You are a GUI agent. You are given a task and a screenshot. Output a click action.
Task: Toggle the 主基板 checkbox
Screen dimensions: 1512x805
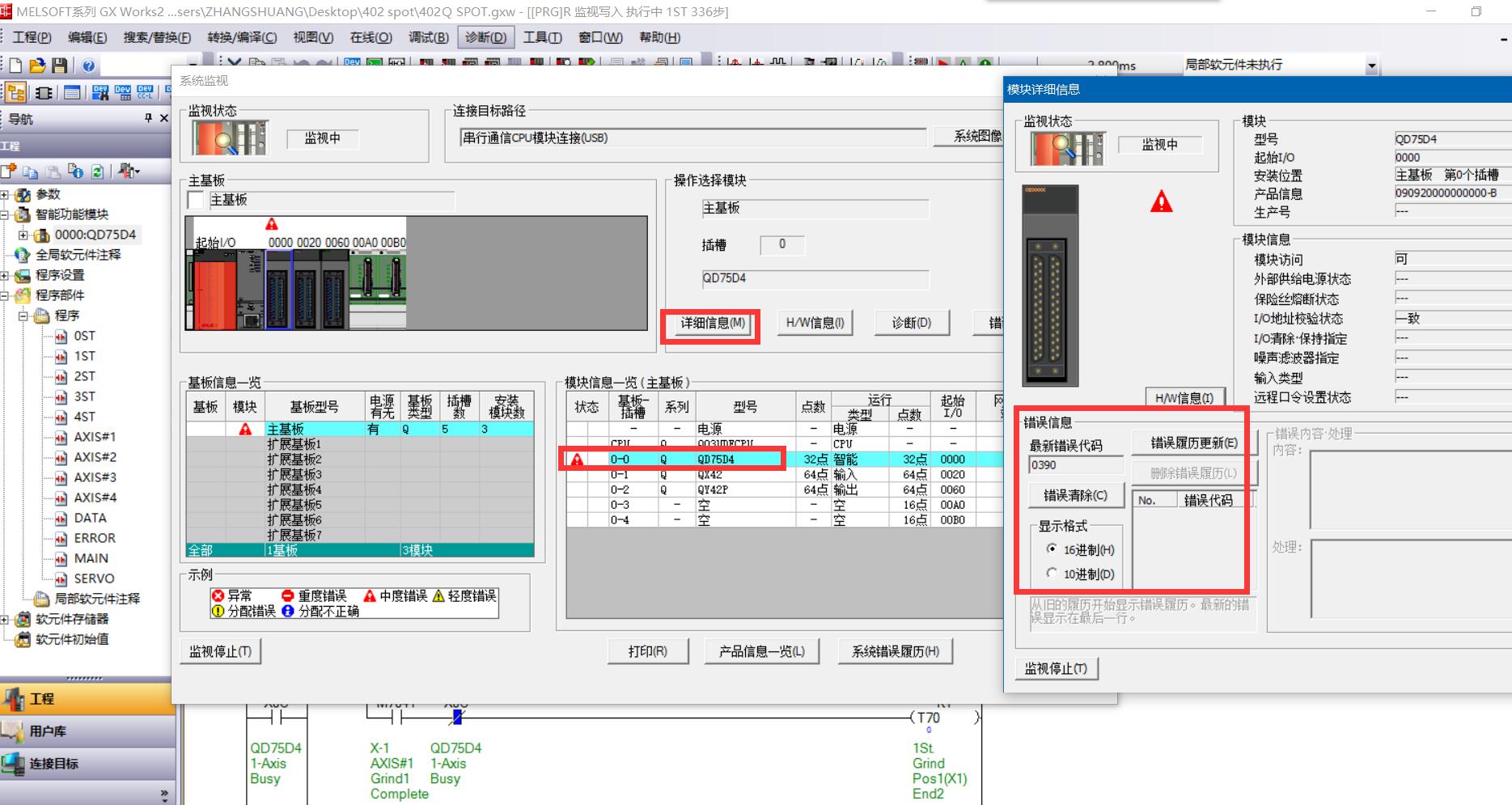click(196, 200)
